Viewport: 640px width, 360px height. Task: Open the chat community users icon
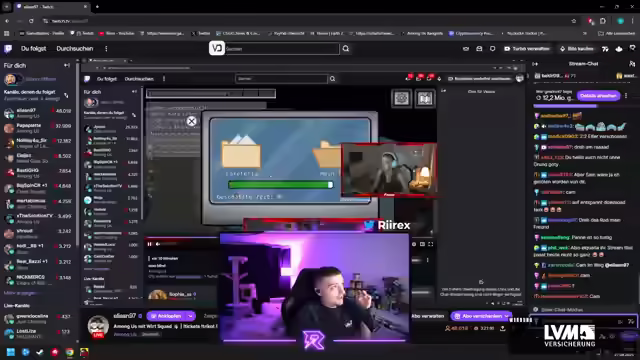point(632,64)
